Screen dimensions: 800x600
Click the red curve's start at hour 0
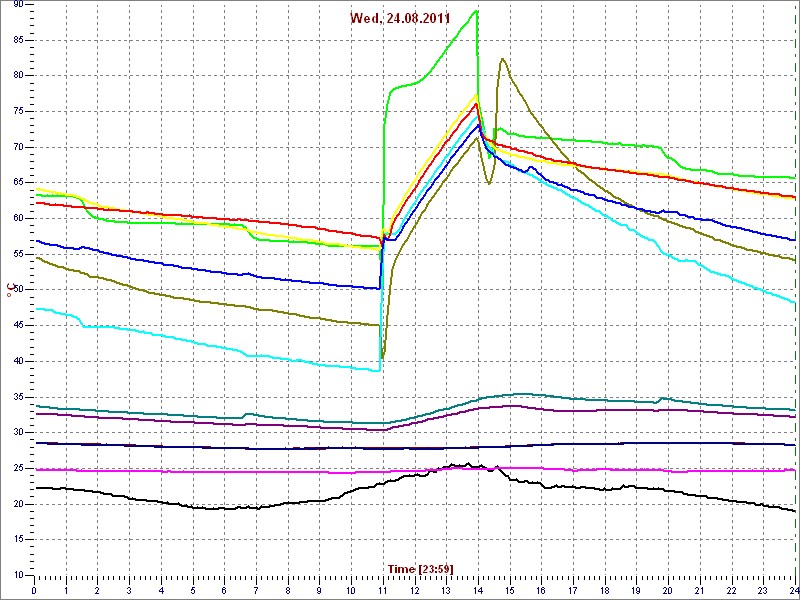click(36, 203)
